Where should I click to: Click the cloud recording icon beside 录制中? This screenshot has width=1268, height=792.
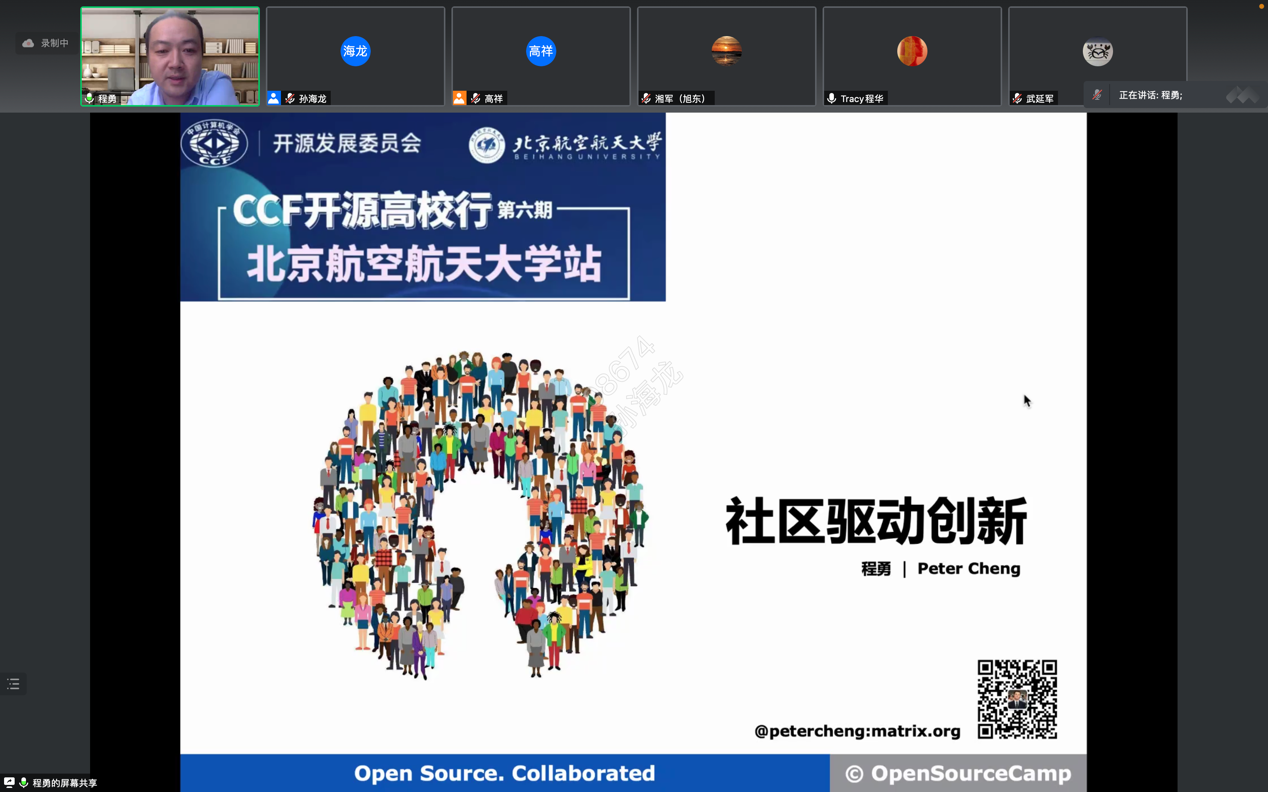28,43
